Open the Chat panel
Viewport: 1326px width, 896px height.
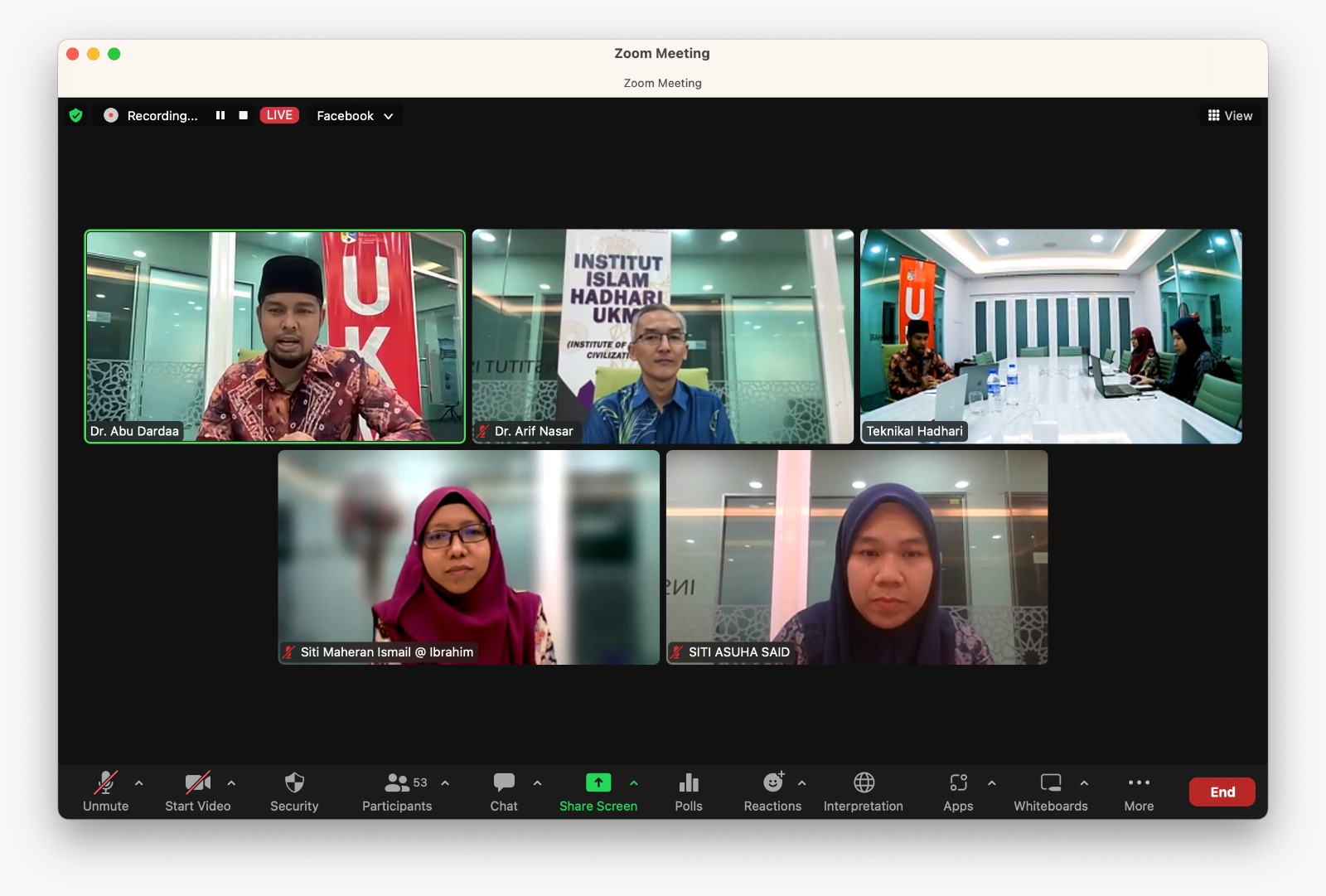[x=503, y=792]
